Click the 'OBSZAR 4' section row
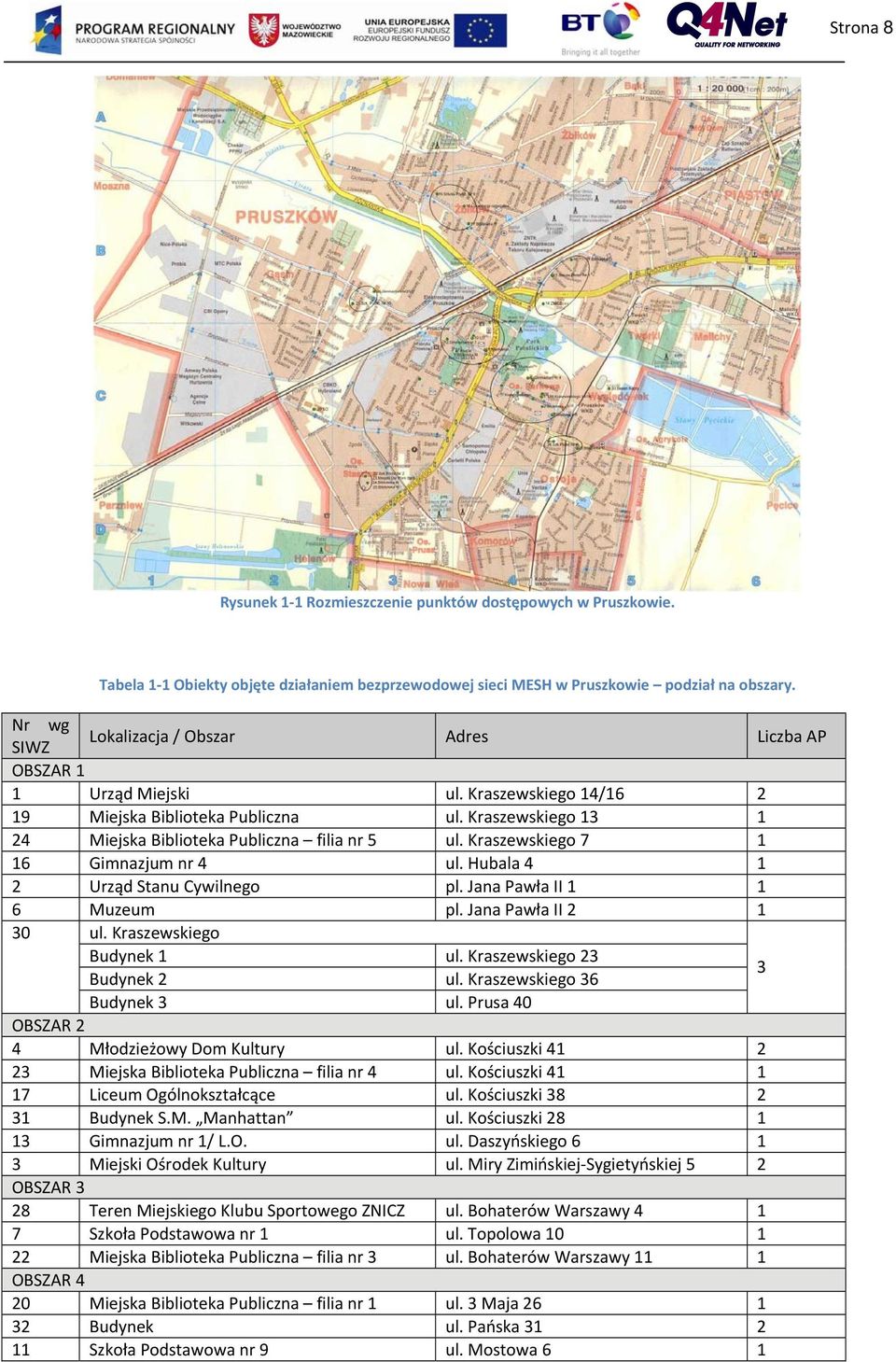Viewport: 896px width, 1362px height. click(x=425, y=1280)
